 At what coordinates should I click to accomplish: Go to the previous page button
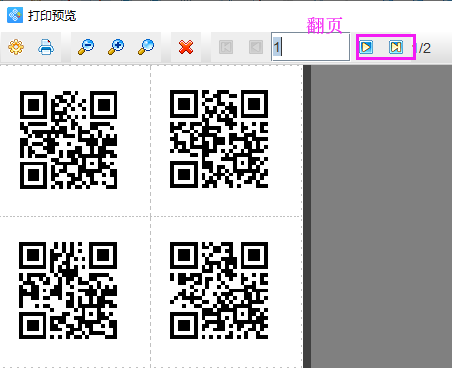click(256, 47)
